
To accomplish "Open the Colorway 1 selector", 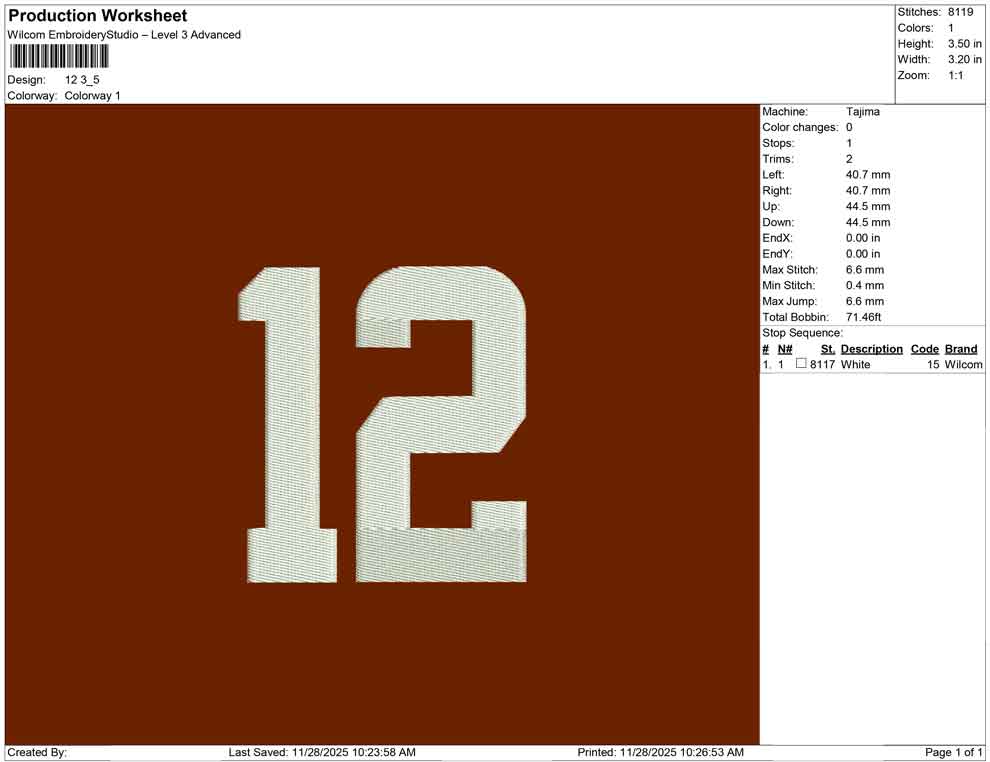I will (93, 95).
